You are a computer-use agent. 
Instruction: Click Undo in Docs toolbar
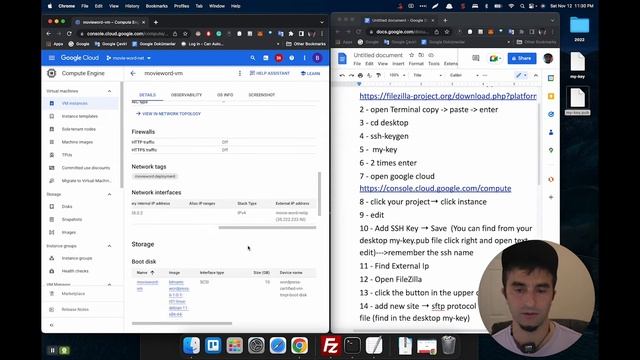pos(342,75)
